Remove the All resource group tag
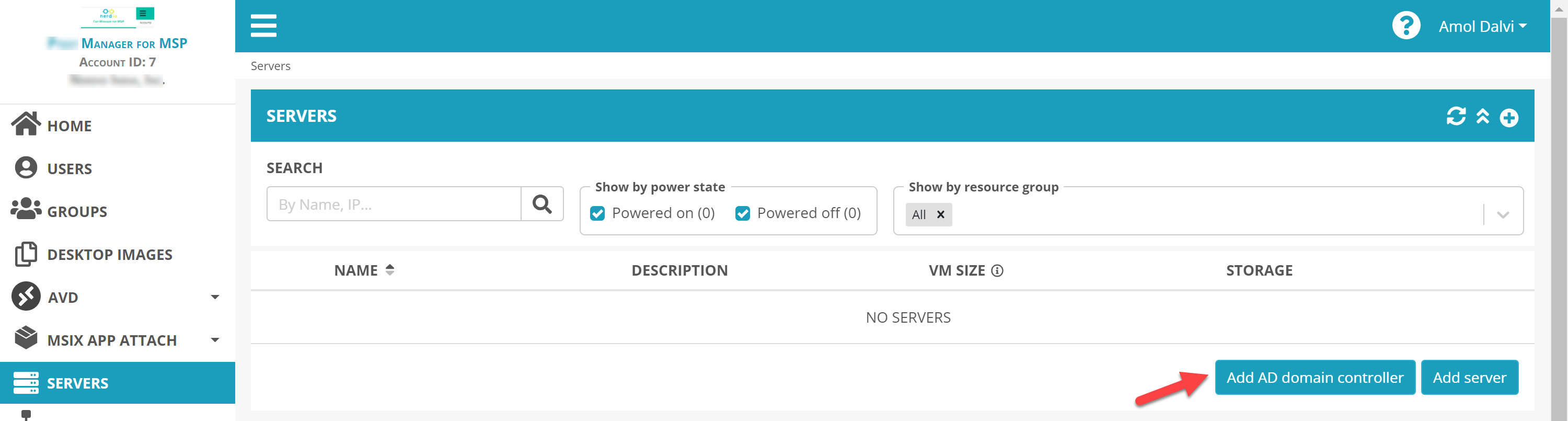 click(940, 214)
